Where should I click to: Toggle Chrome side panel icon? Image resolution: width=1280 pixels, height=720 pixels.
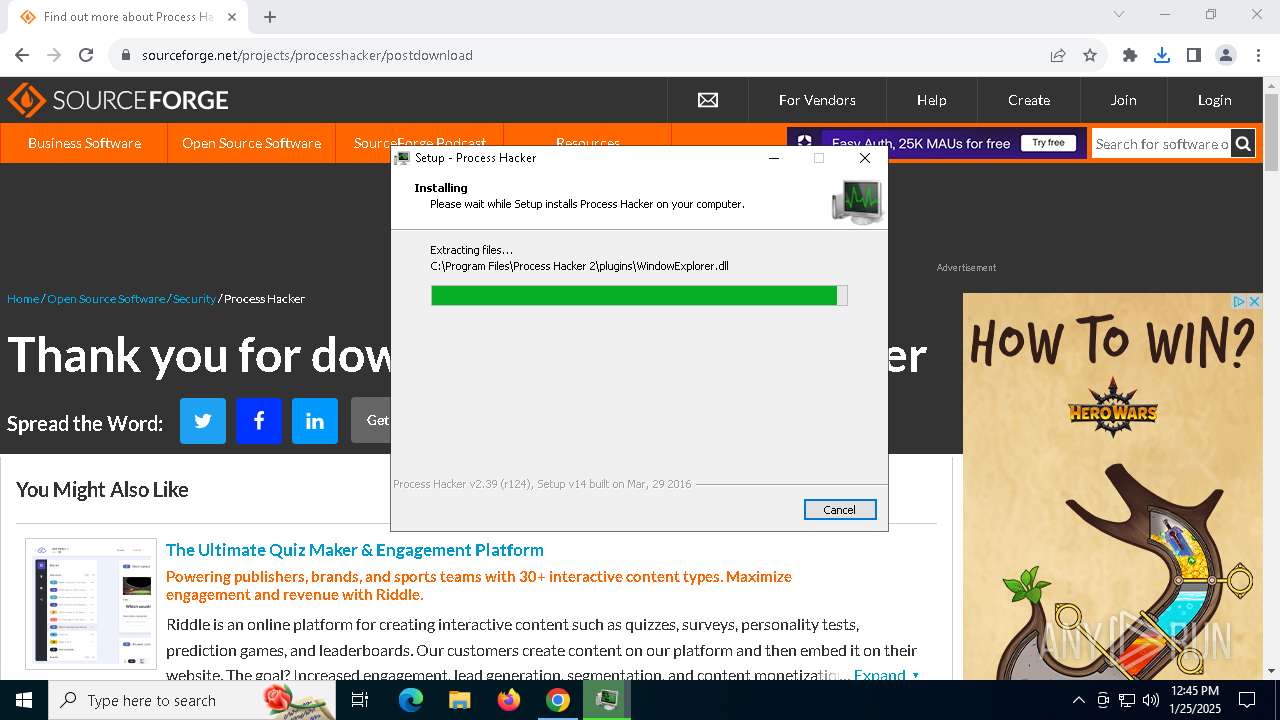pos(1194,55)
